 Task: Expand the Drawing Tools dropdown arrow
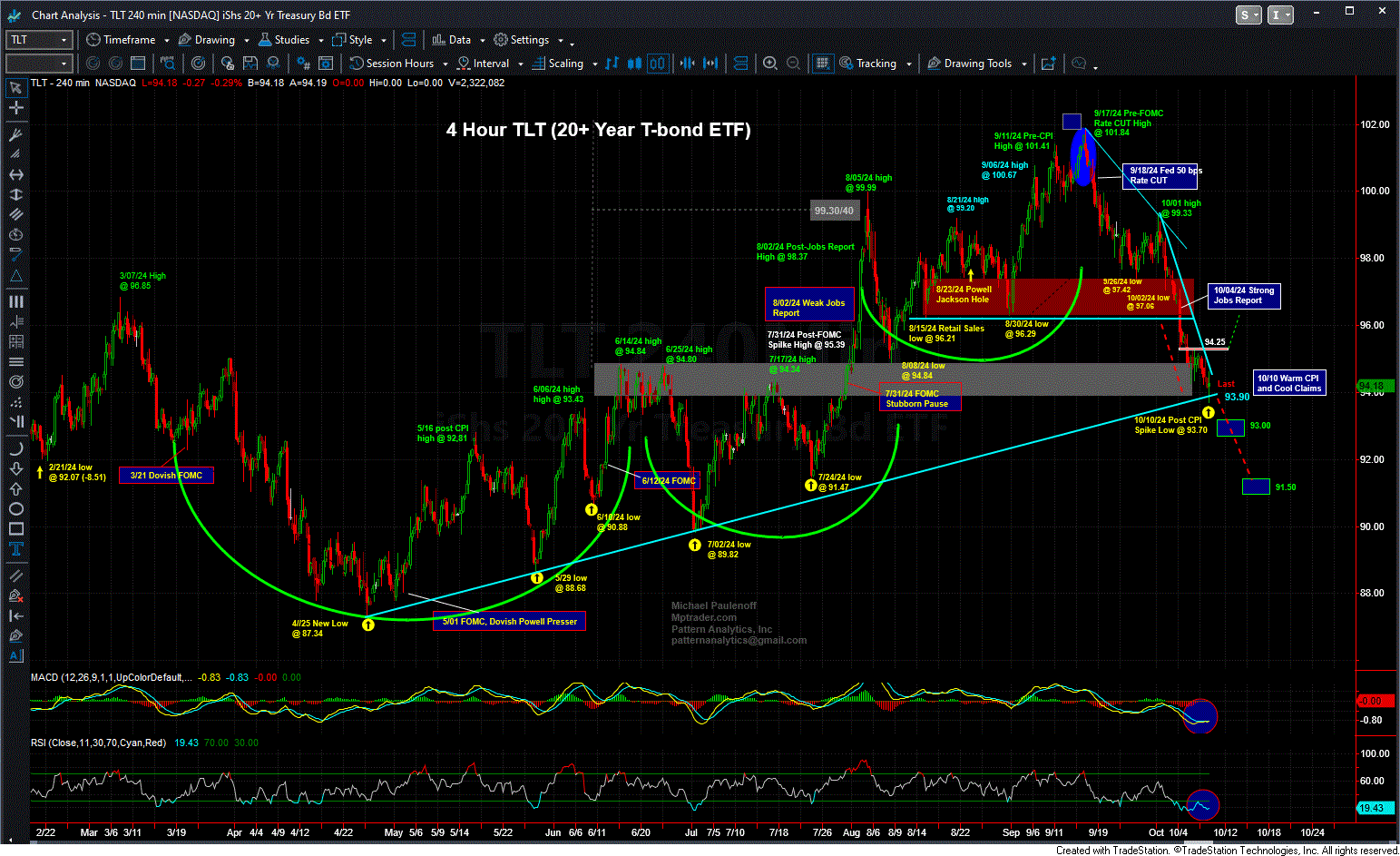1023,64
